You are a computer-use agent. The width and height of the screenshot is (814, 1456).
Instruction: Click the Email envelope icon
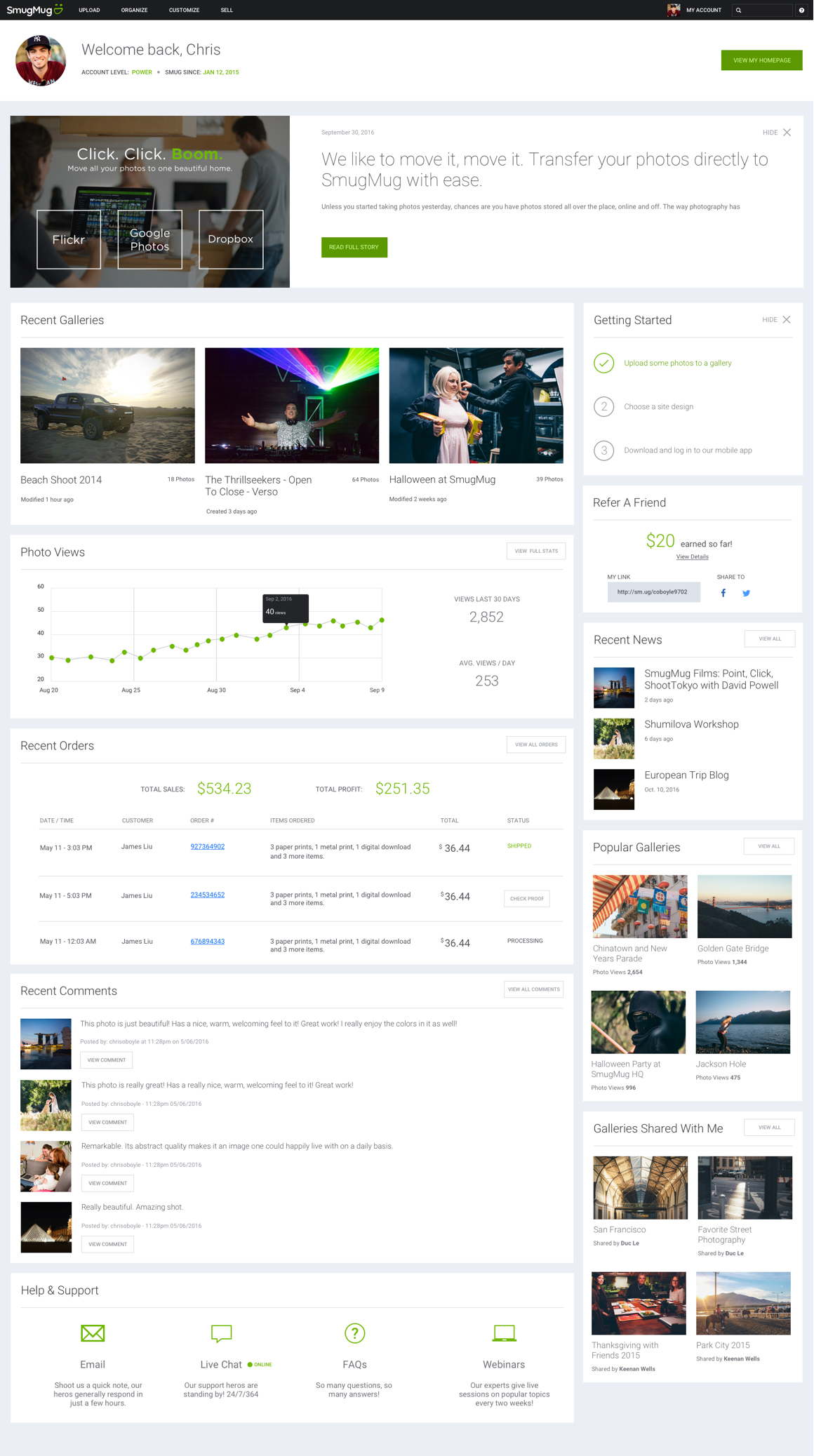coord(93,1333)
